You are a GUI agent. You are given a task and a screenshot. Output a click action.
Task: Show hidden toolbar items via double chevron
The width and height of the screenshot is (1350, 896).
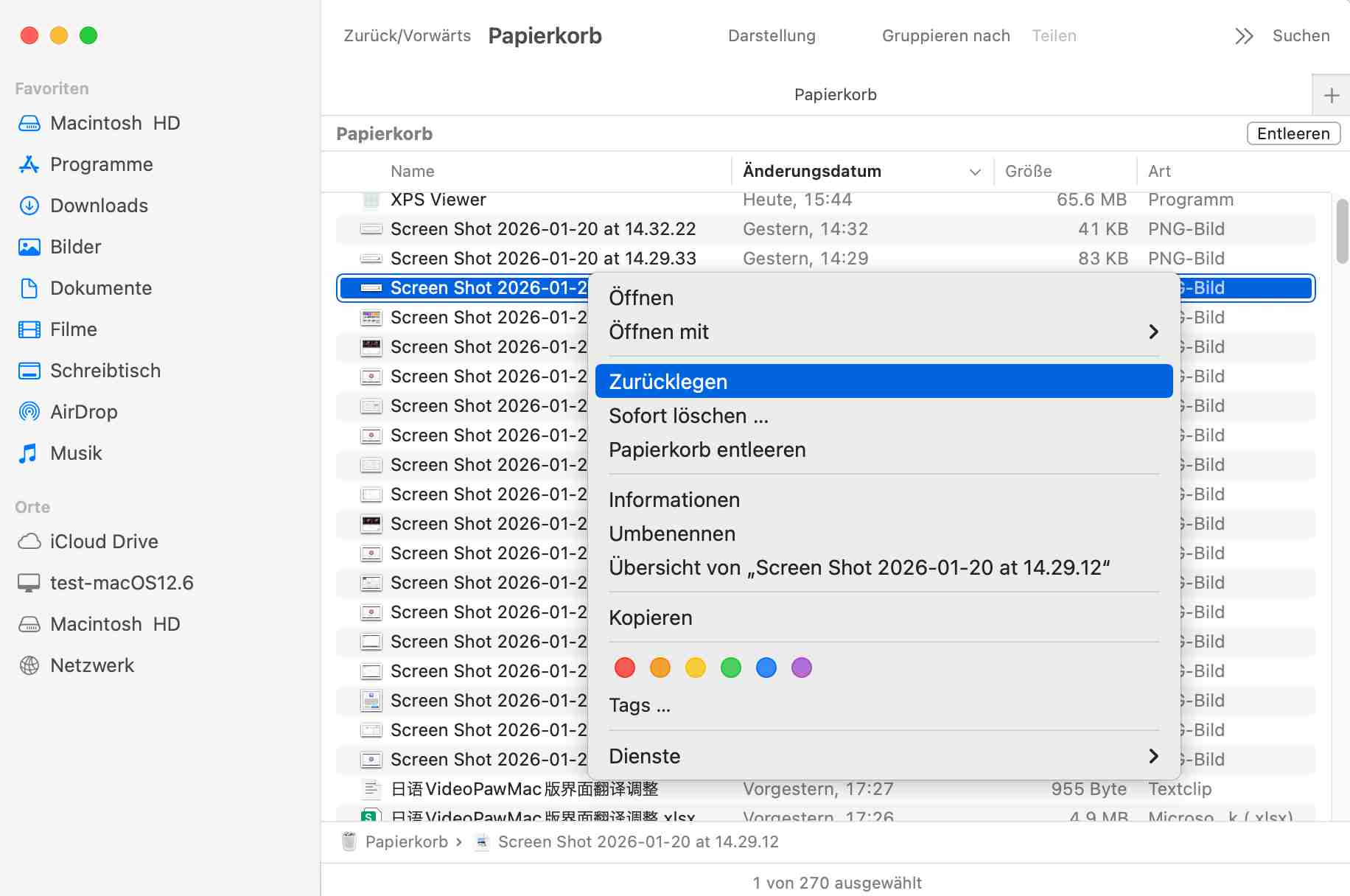[x=1244, y=36]
